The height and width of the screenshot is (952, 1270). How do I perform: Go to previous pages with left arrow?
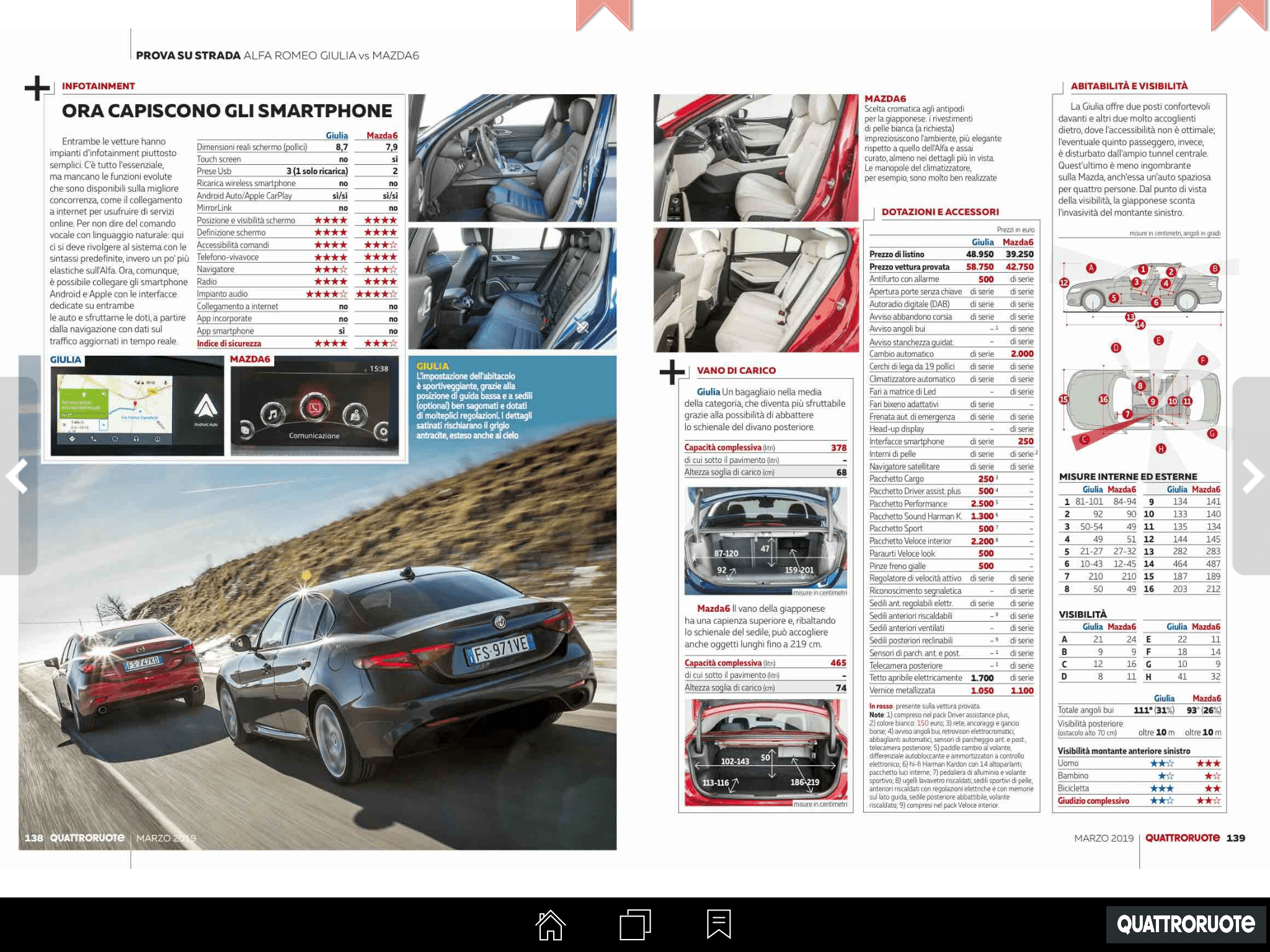coord(17,476)
